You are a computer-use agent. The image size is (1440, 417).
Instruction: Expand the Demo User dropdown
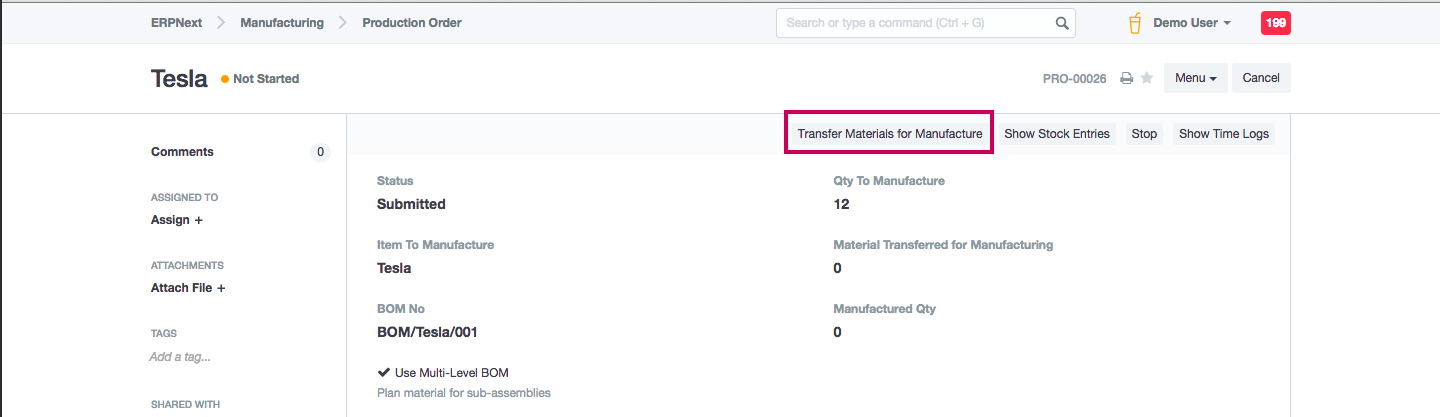[x=1192, y=23]
